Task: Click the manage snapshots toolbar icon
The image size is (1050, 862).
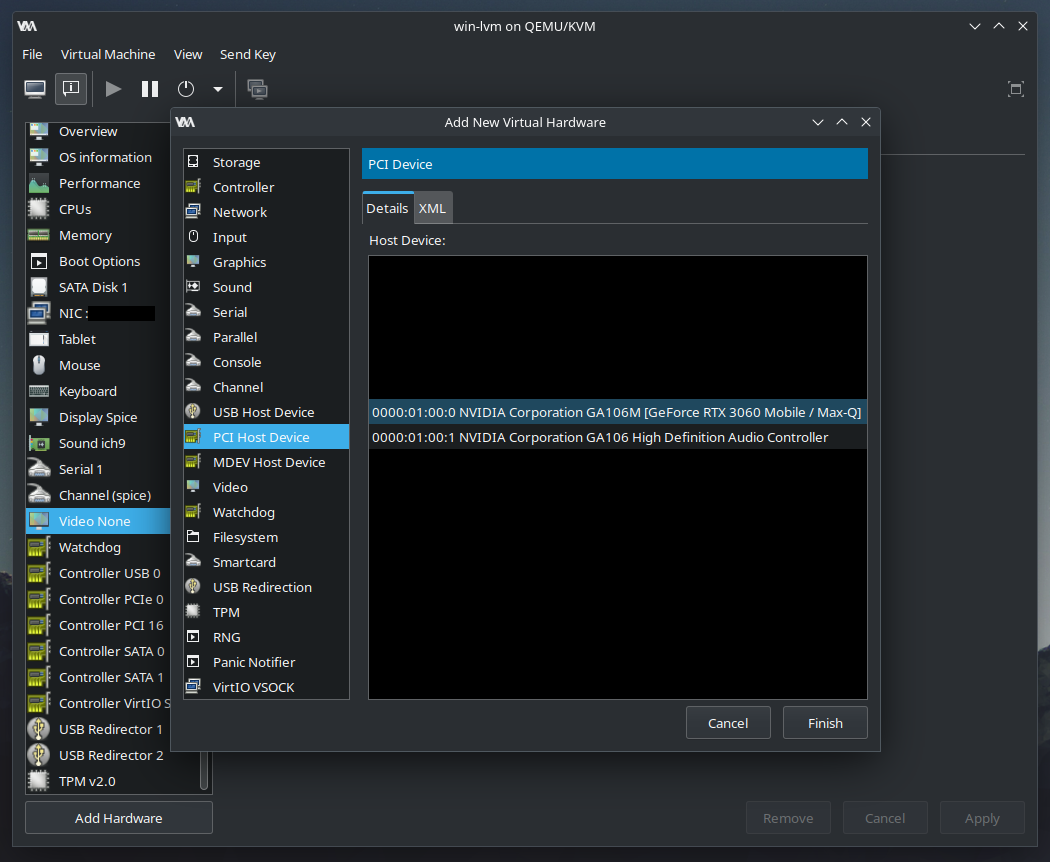Action: (258, 89)
